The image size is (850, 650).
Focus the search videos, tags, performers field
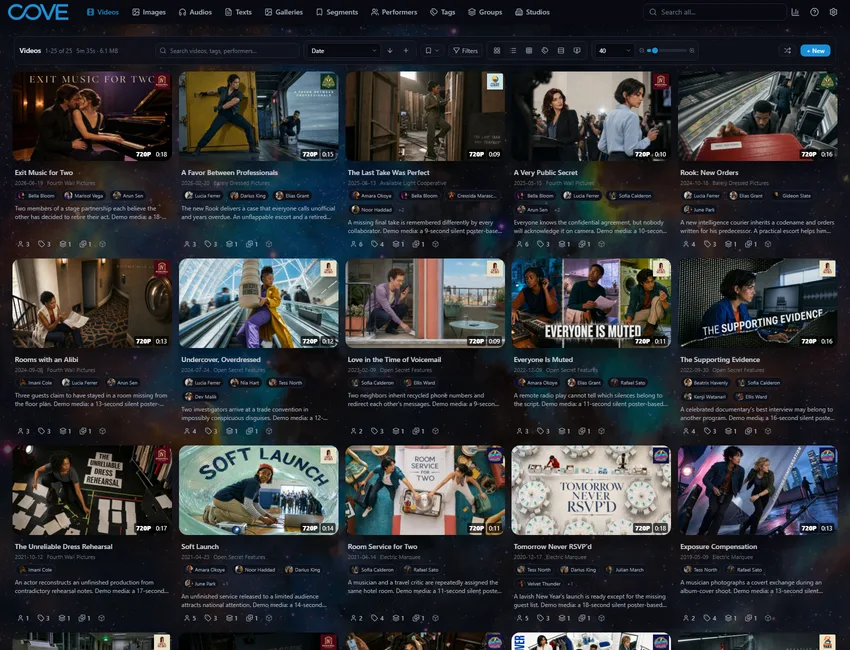(x=227, y=50)
